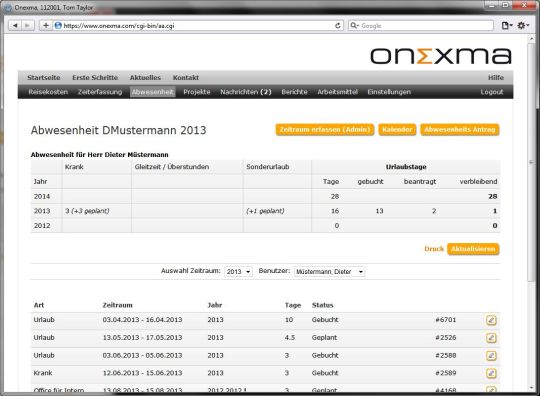Switch to Projekte tab
This screenshot has height=396, width=540.
(x=197, y=92)
